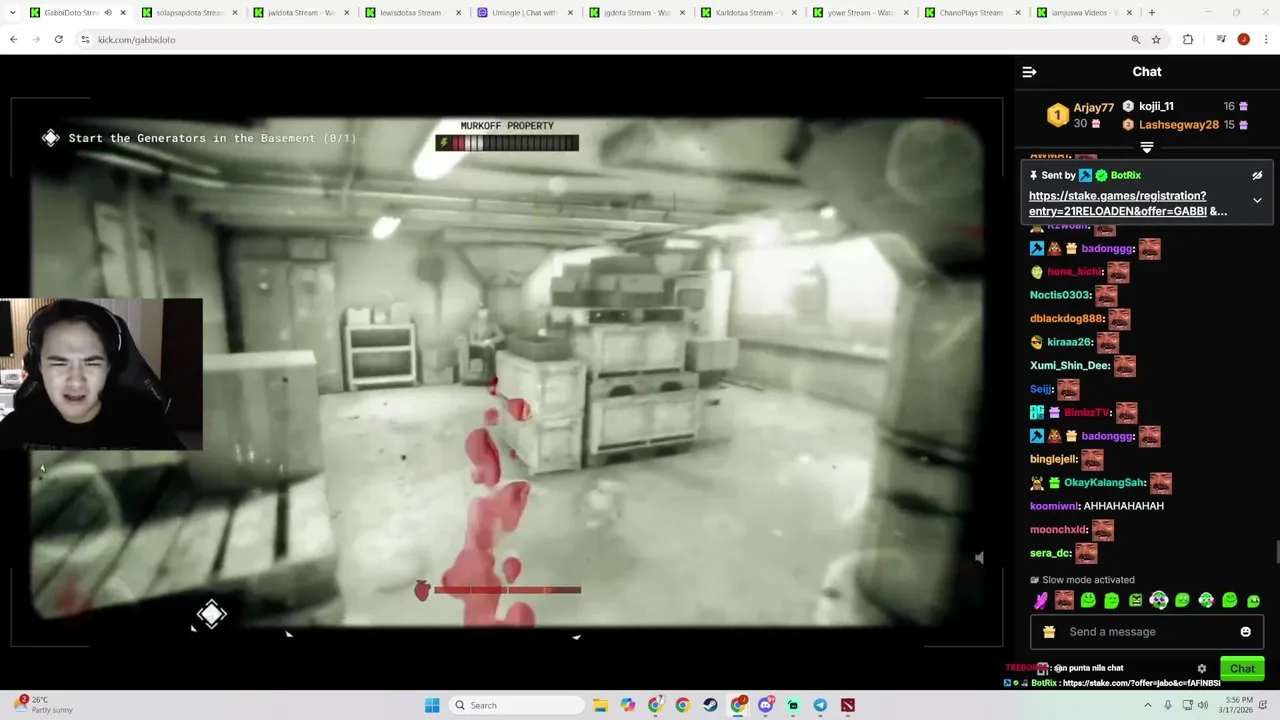Viewport: 1280px width, 720px height.
Task: Send the message with the green Chat button
Action: [1242, 669]
